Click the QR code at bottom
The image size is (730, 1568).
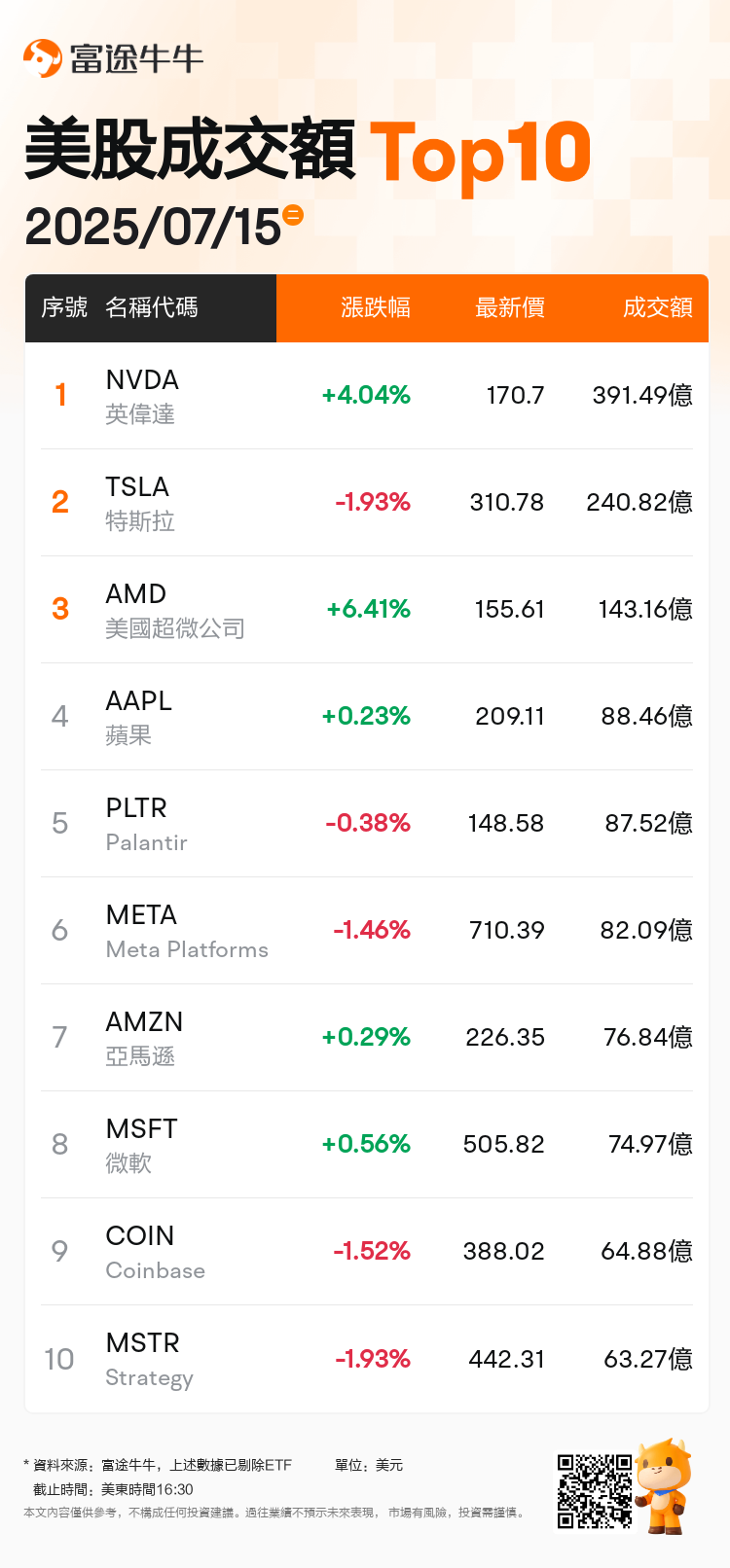[595, 1491]
